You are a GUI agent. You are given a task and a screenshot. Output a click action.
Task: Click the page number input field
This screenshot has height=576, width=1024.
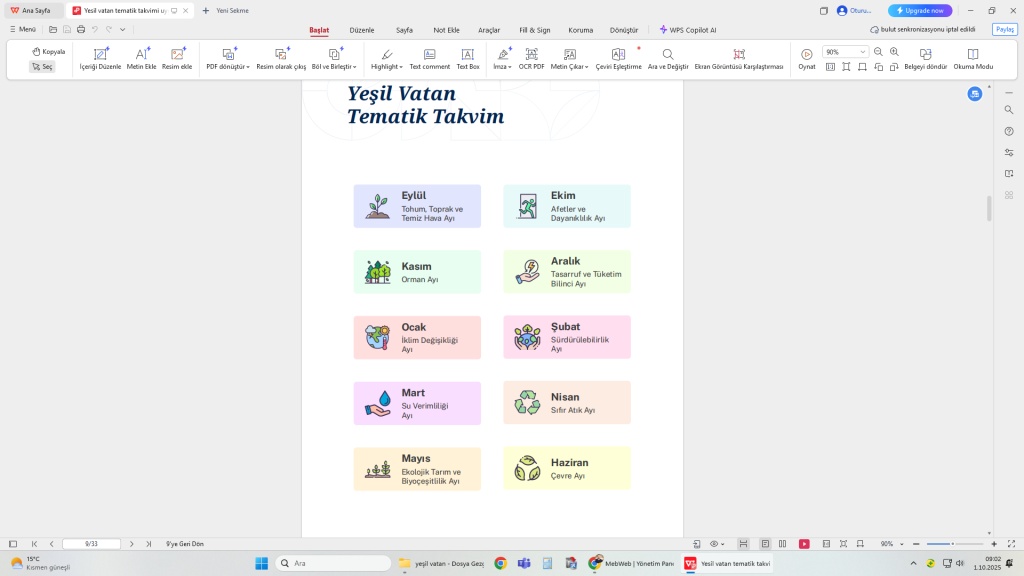tap(91, 544)
